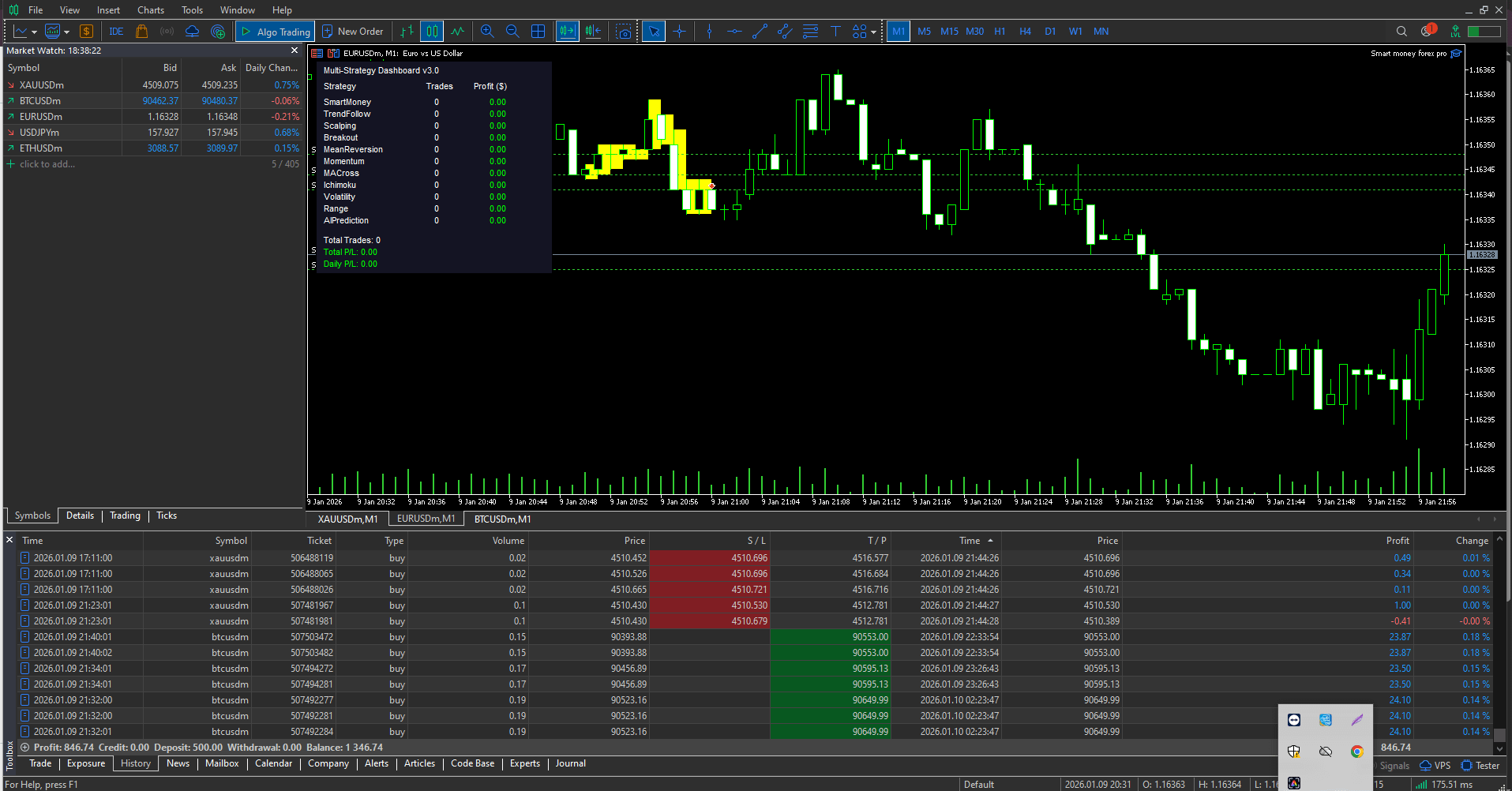Click the chart screenshot camera icon
This screenshot has width=1512, height=791.
(x=624, y=32)
